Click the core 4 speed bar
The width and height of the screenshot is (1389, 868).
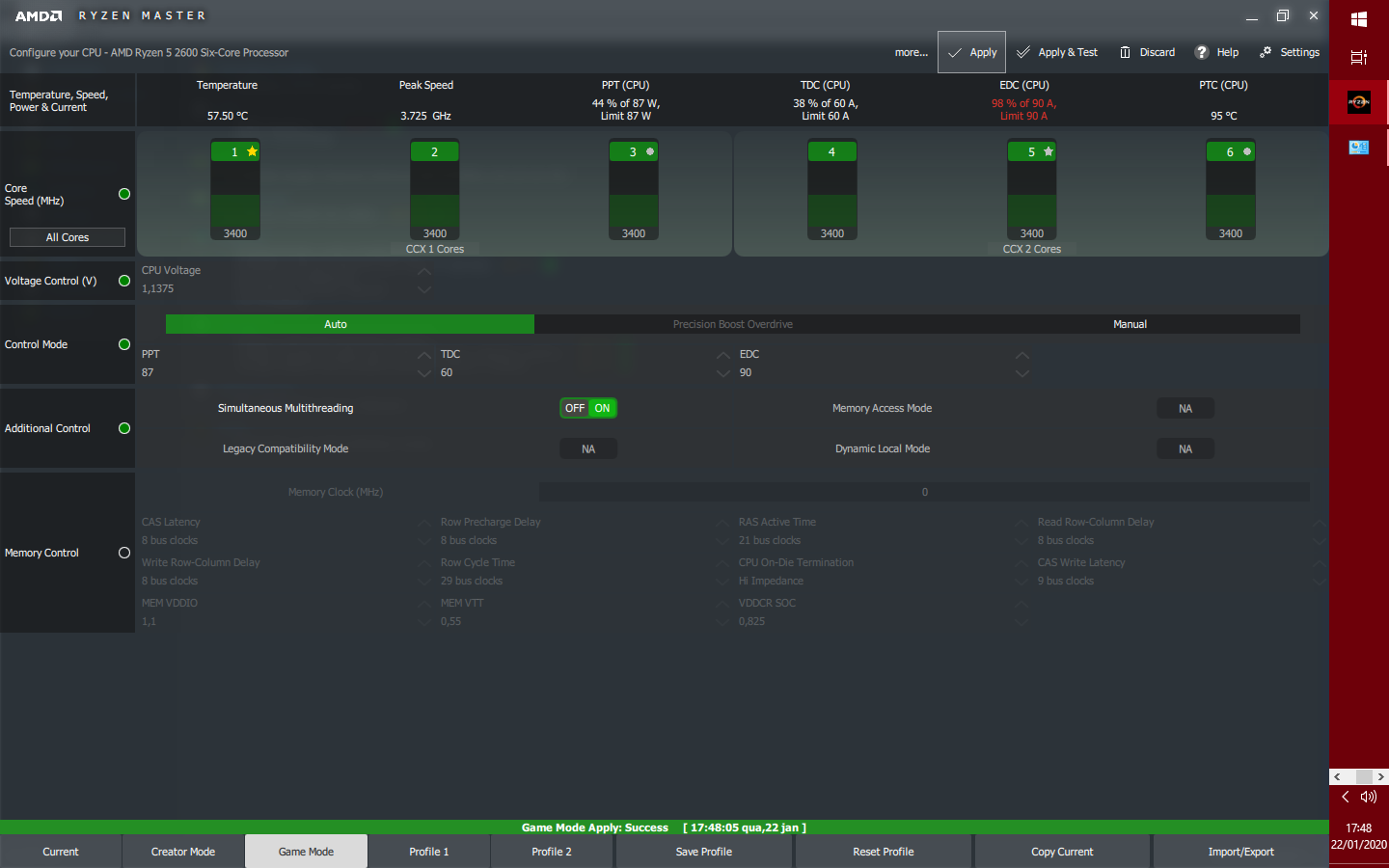pyautogui.click(x=832, y=195)
